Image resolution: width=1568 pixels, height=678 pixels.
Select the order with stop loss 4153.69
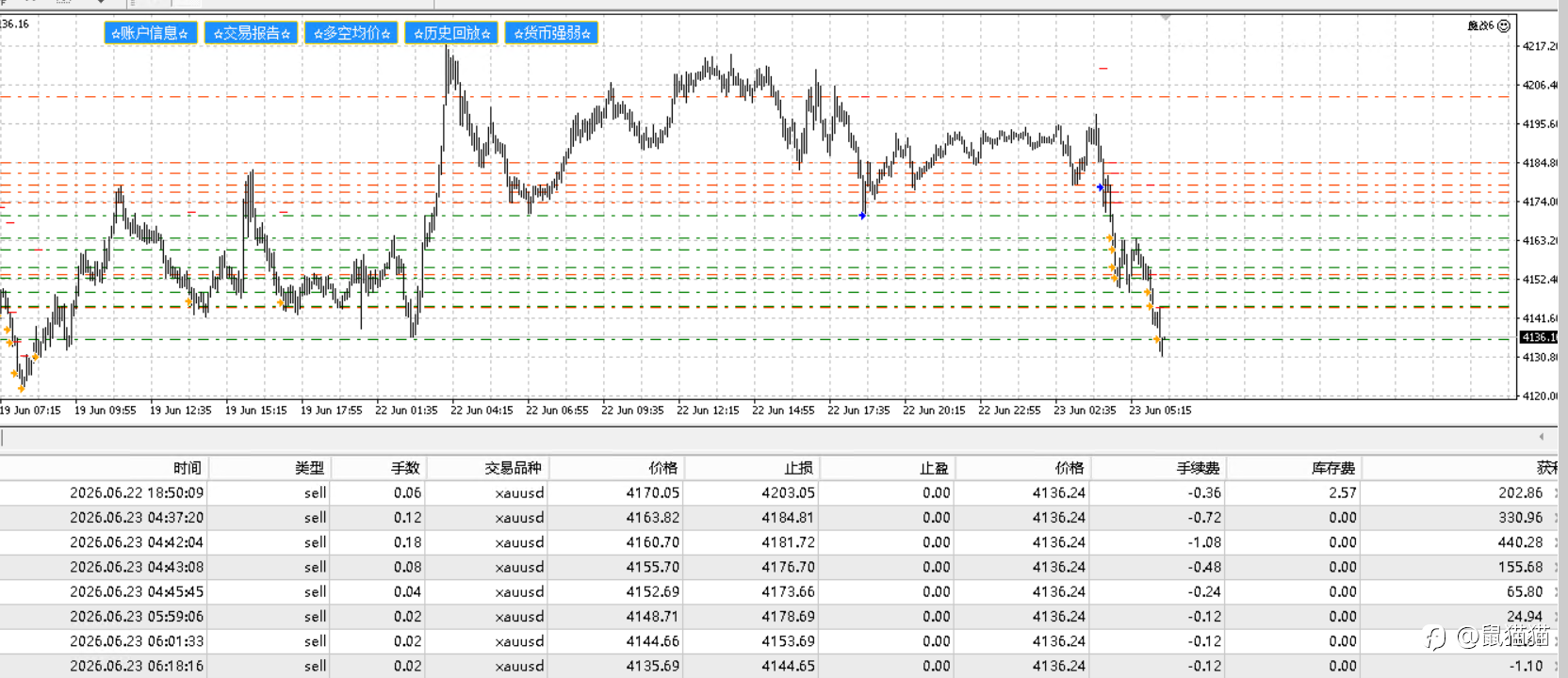pos(778,641)
